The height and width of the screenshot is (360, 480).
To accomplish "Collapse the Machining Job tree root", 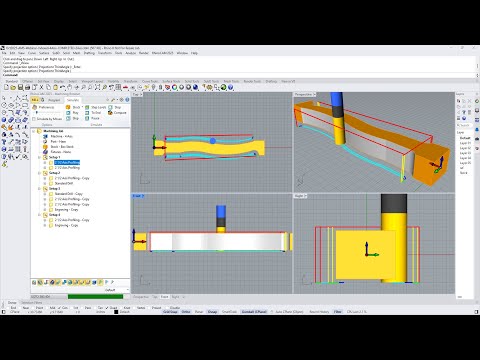I will click(x=34, y=131).
